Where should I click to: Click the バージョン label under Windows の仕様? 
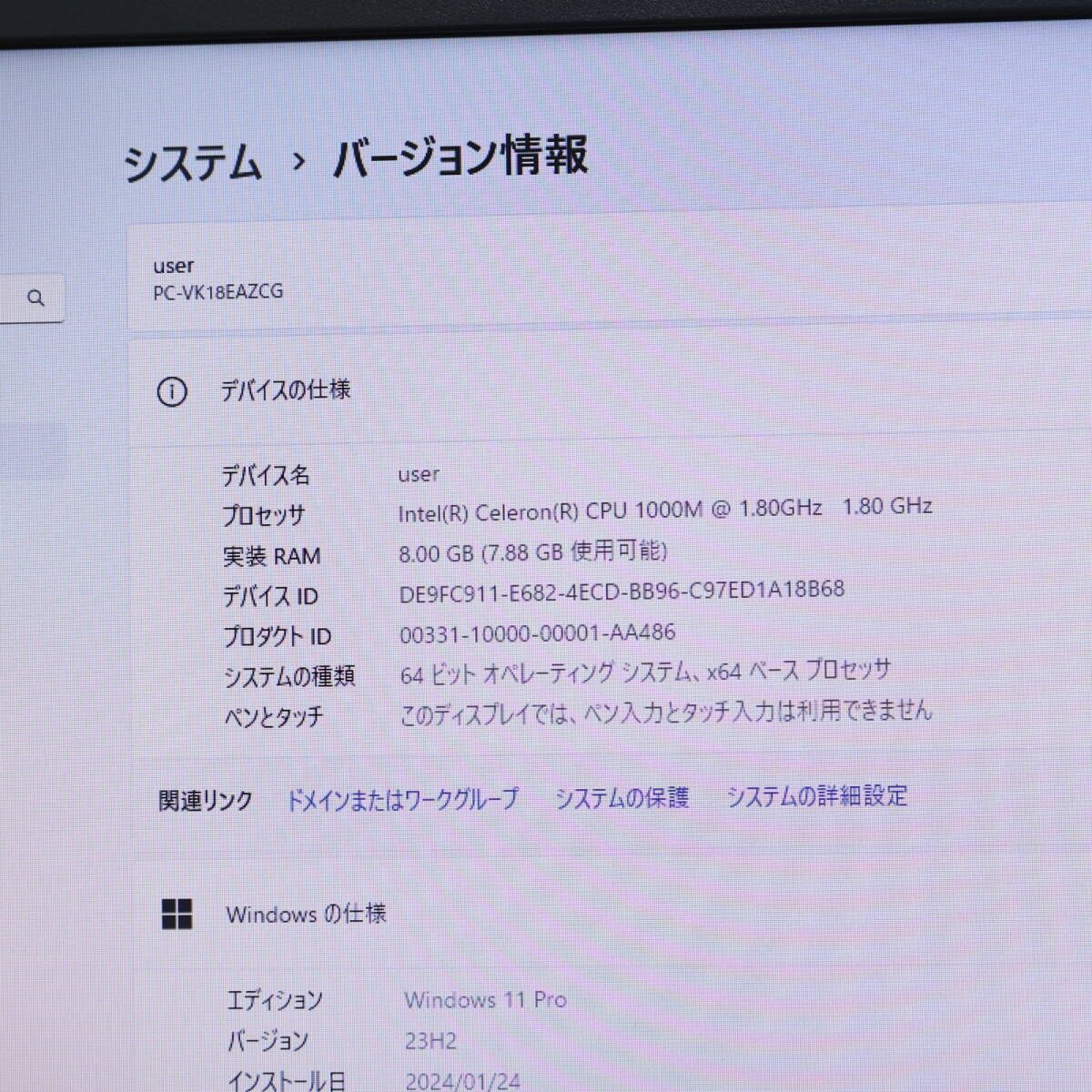point(268,1041)
